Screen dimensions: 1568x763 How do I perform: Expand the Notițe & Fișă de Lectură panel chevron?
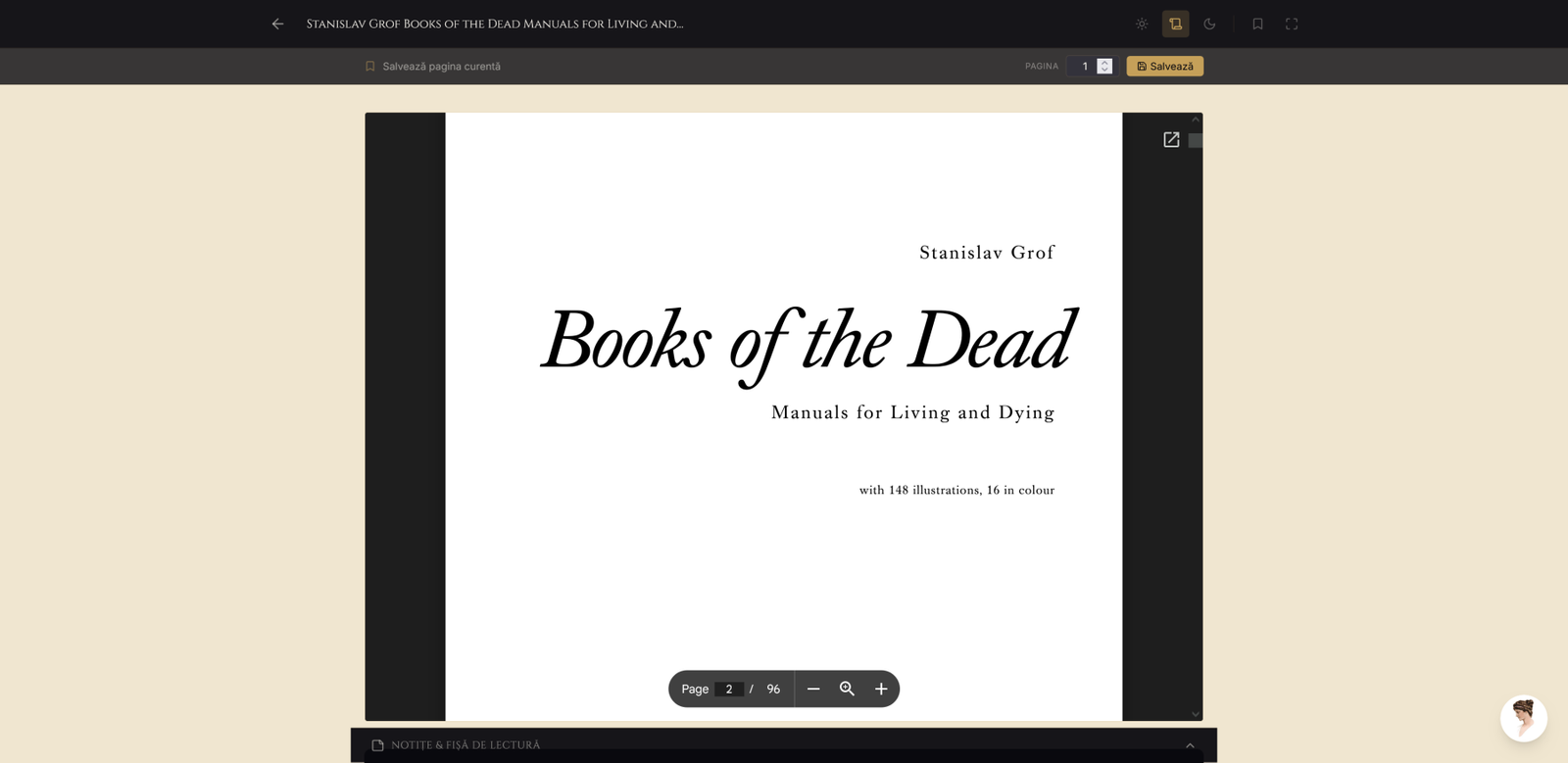[x=1190, y=745]
